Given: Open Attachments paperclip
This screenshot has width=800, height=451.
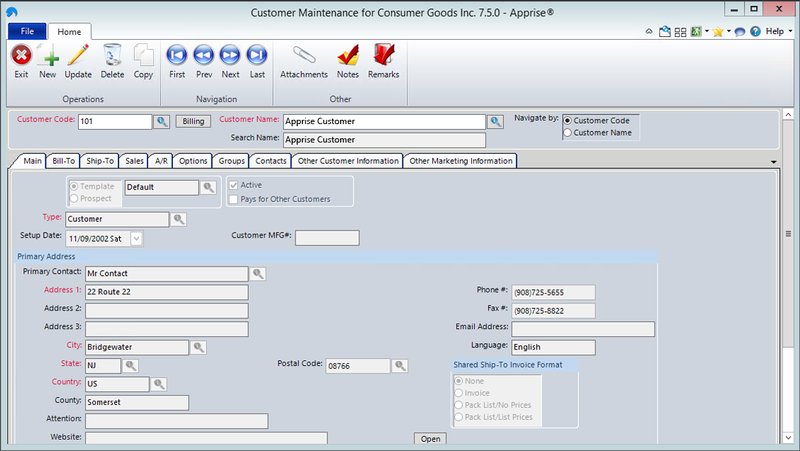Looking at the screenshot, I should [304, 55].
